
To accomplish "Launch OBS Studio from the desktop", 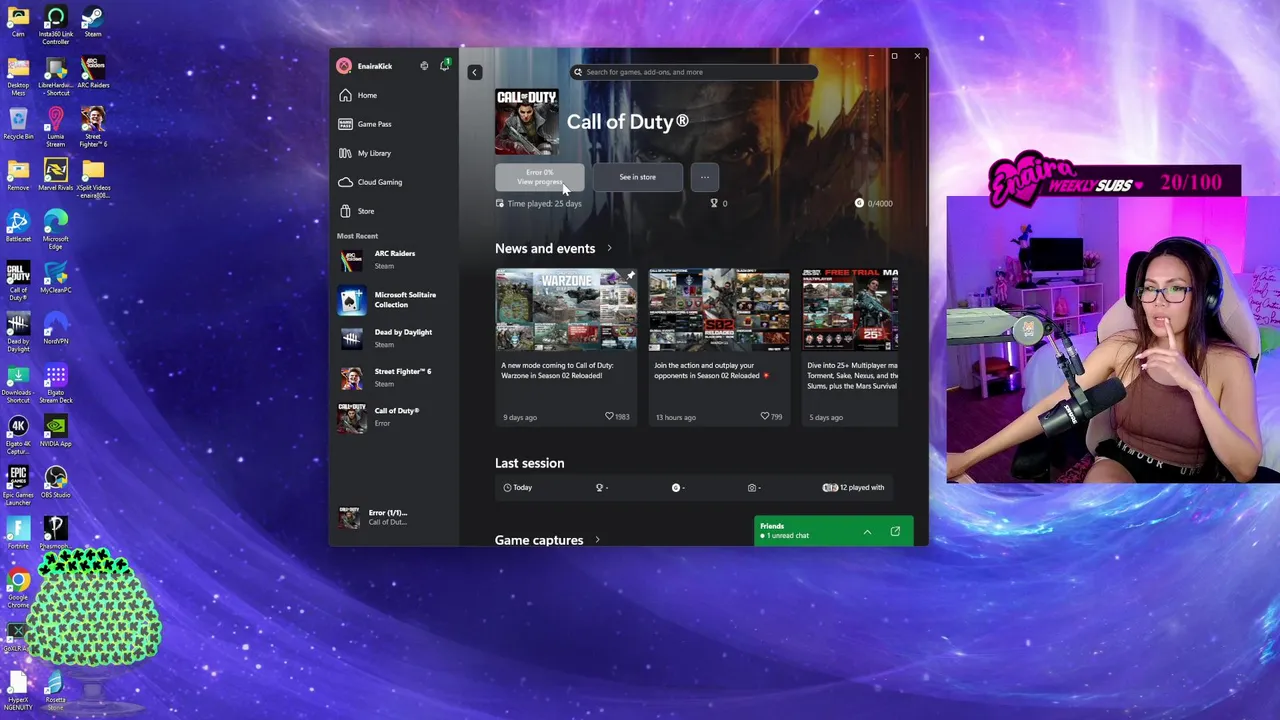I will [56, 482].
